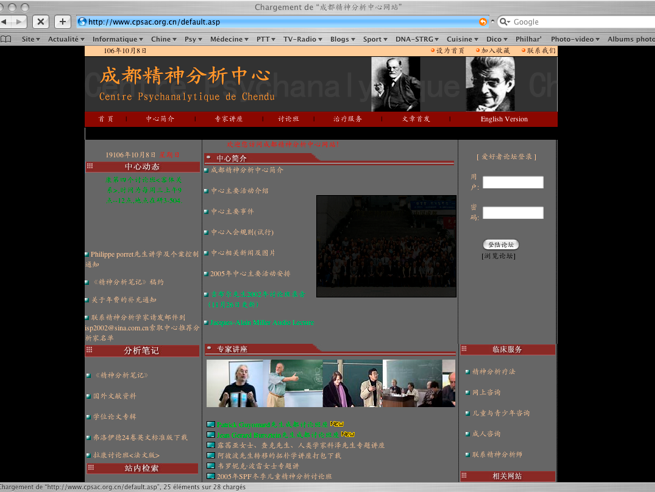Viewport: 655px width, 492px height.
Task: Open the bookmarks library book icon
Action: point(6,39)
